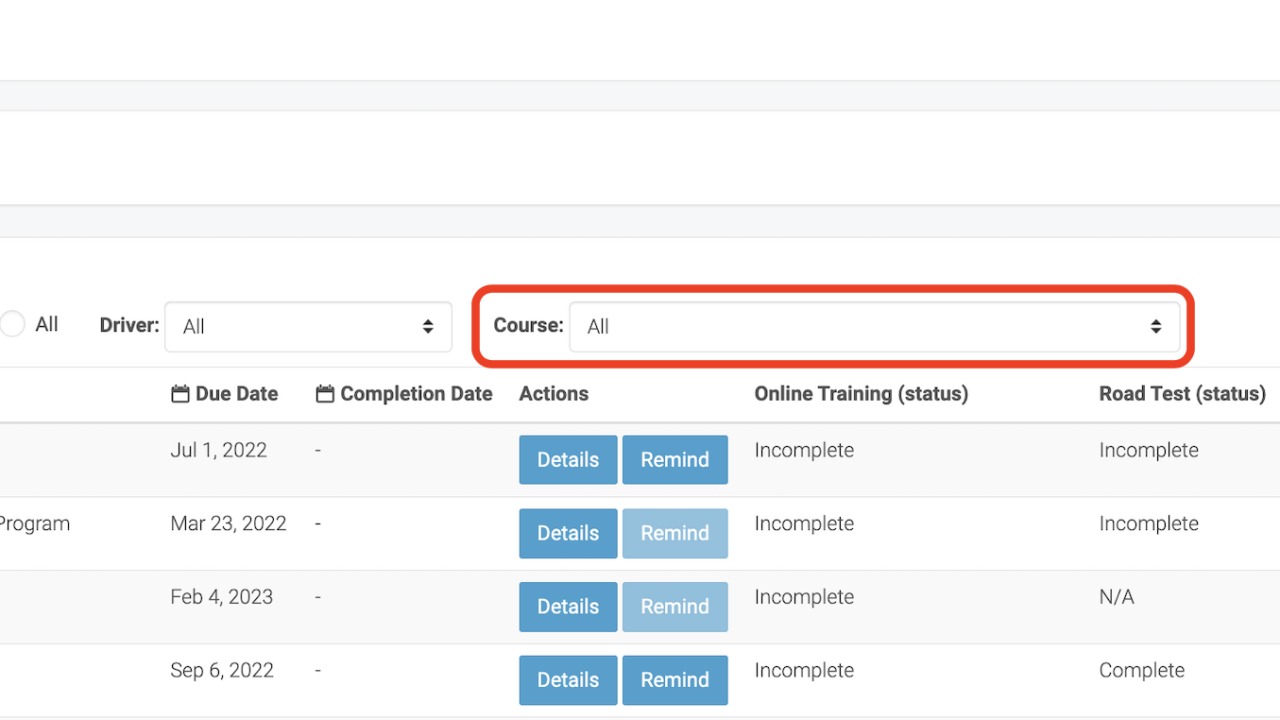
Task: Click the calendar icon beside Completion Date
Action: coord(324,394)
